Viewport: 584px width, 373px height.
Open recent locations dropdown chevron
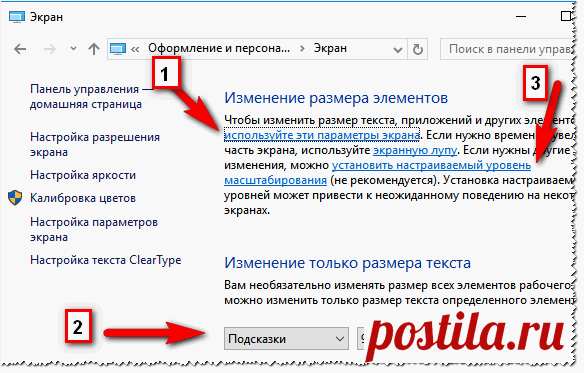(73, 49)
